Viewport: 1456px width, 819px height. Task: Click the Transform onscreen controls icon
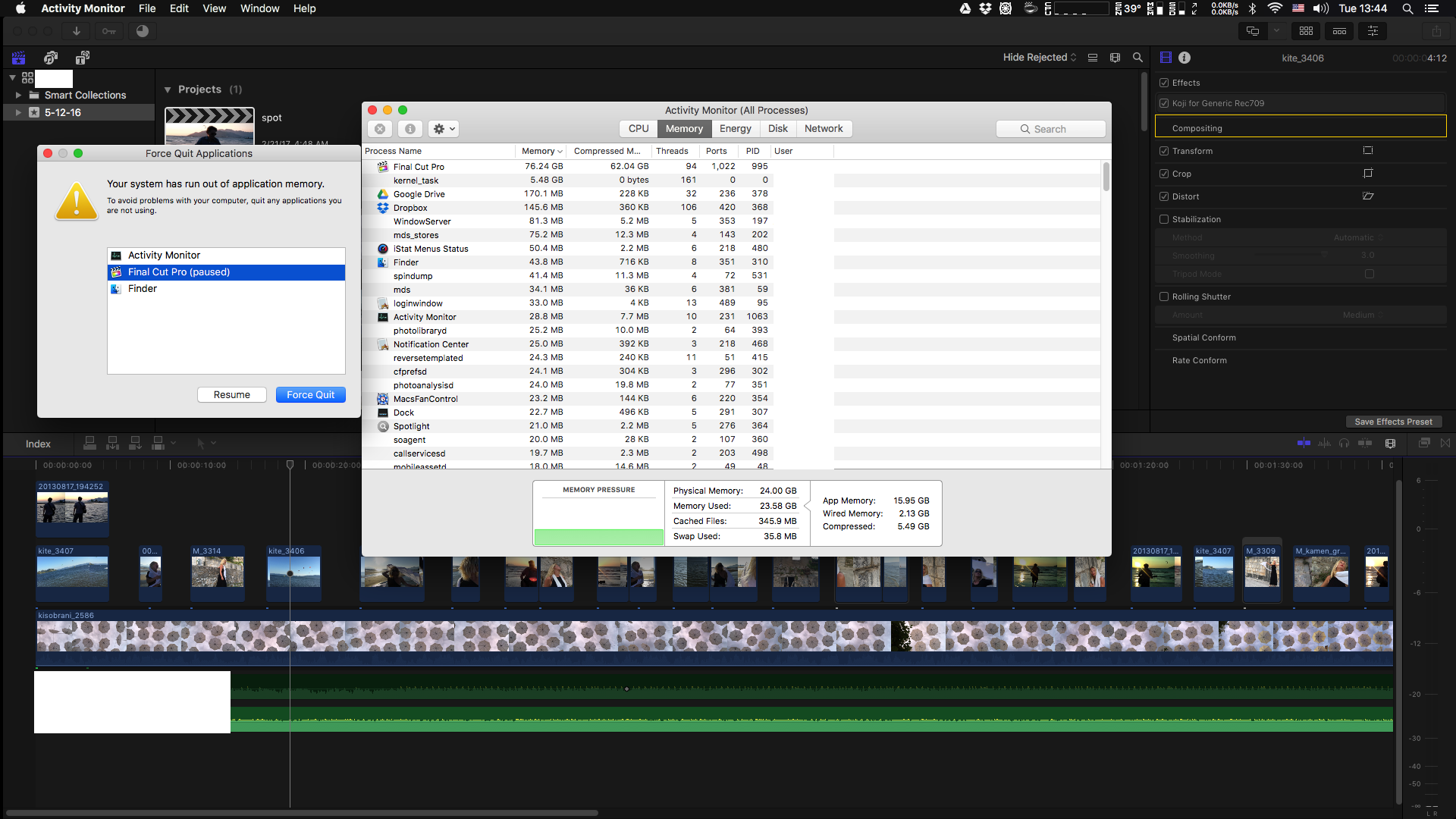[1368, 151]
